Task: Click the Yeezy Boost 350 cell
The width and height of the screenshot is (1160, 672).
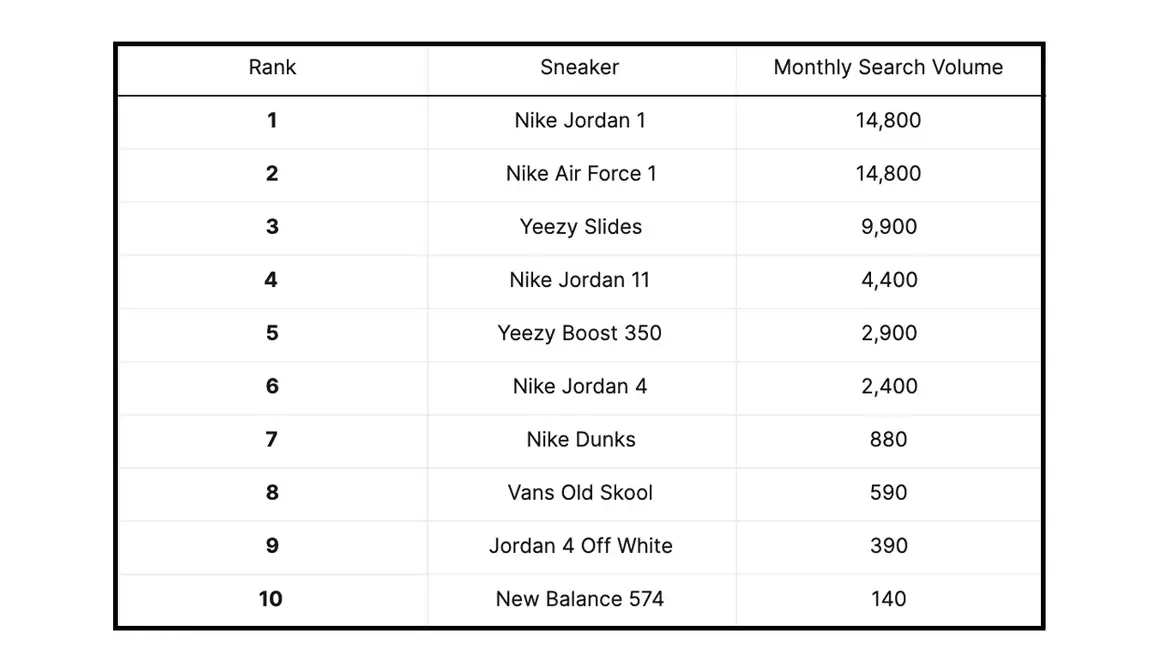Action: [x=580, y=333]
